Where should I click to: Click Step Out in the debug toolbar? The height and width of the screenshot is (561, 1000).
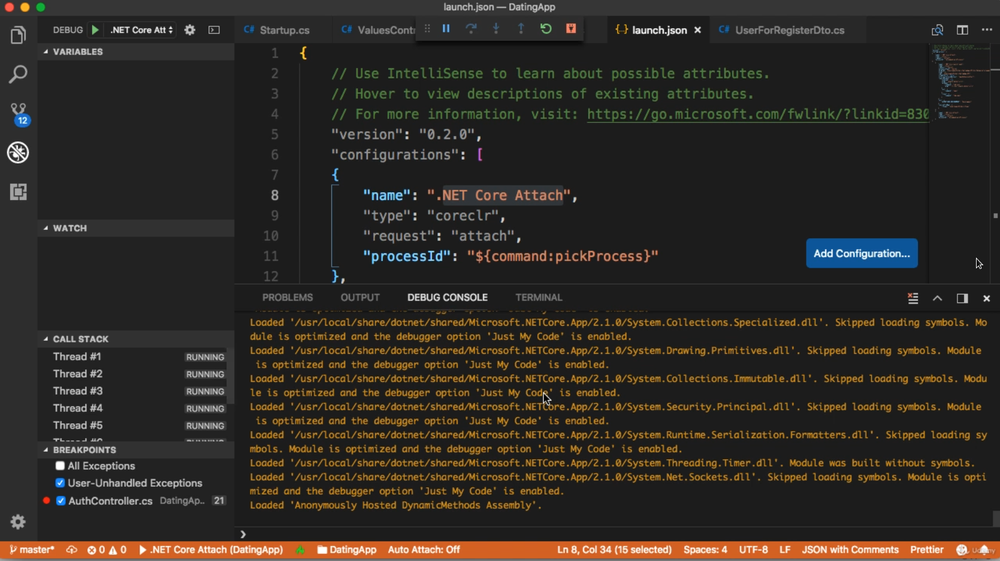pos(520,29)
